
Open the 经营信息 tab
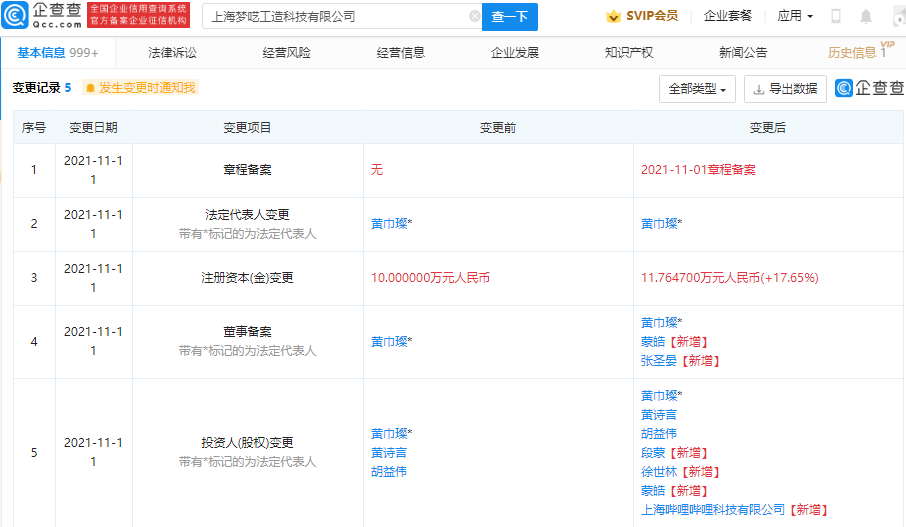click(400, 53)
